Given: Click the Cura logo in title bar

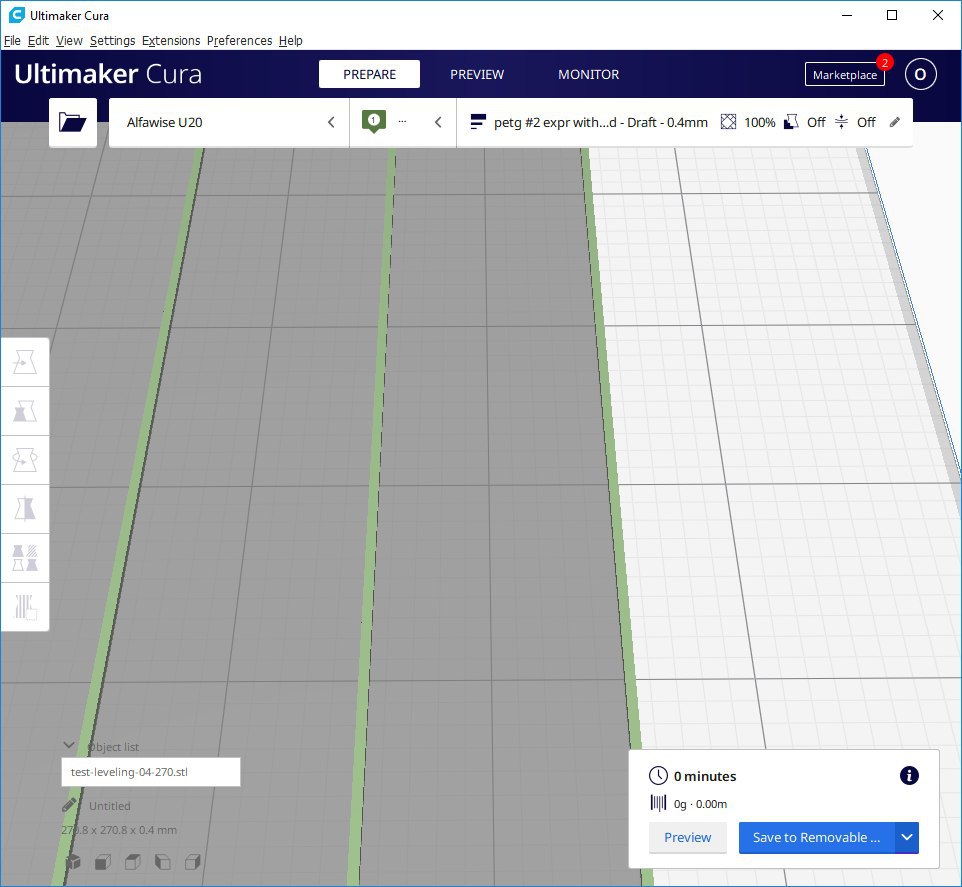Looking at the screenshot, I should [x=17, y=15].
